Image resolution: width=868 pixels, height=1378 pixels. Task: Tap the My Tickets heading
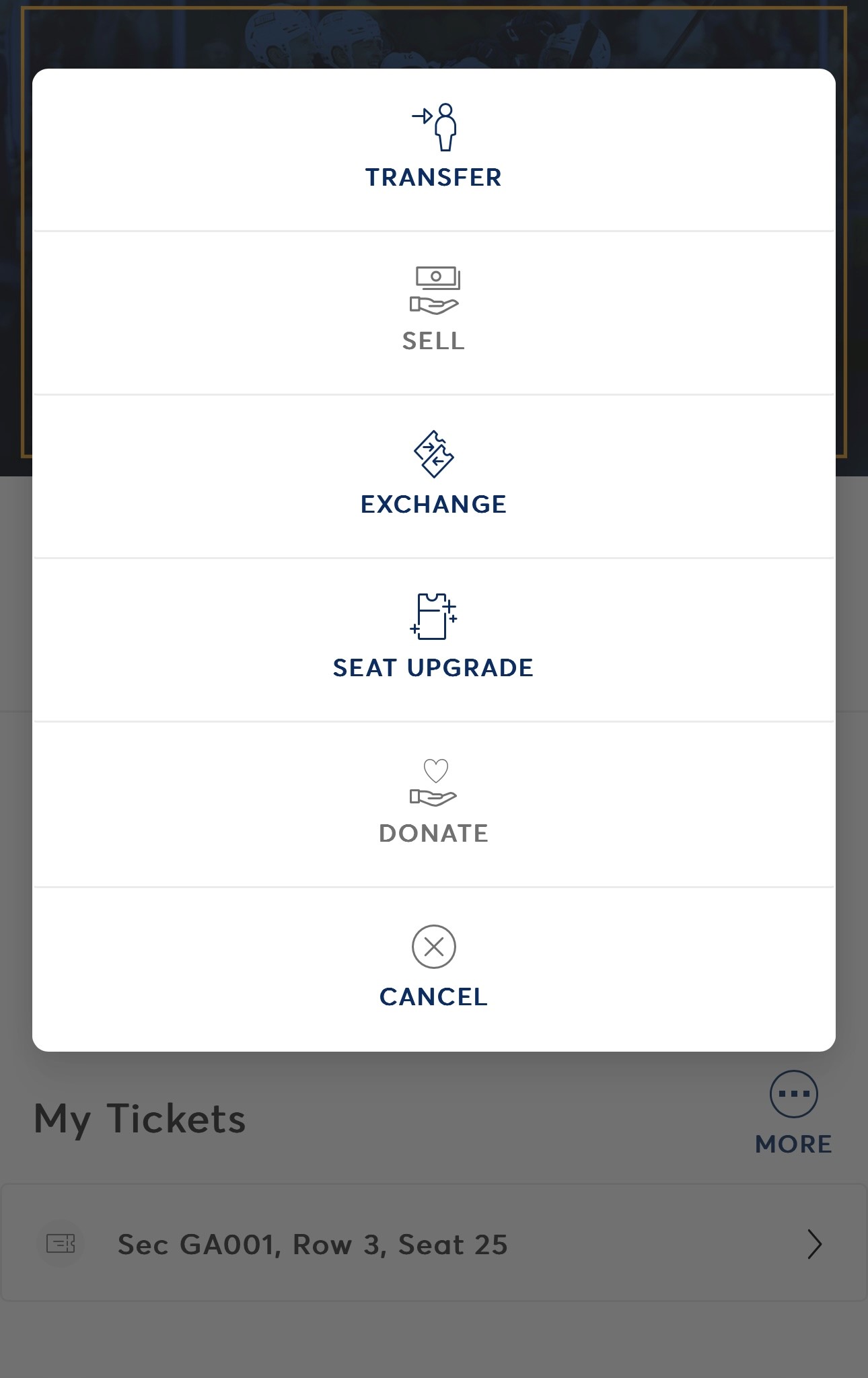140,1119
